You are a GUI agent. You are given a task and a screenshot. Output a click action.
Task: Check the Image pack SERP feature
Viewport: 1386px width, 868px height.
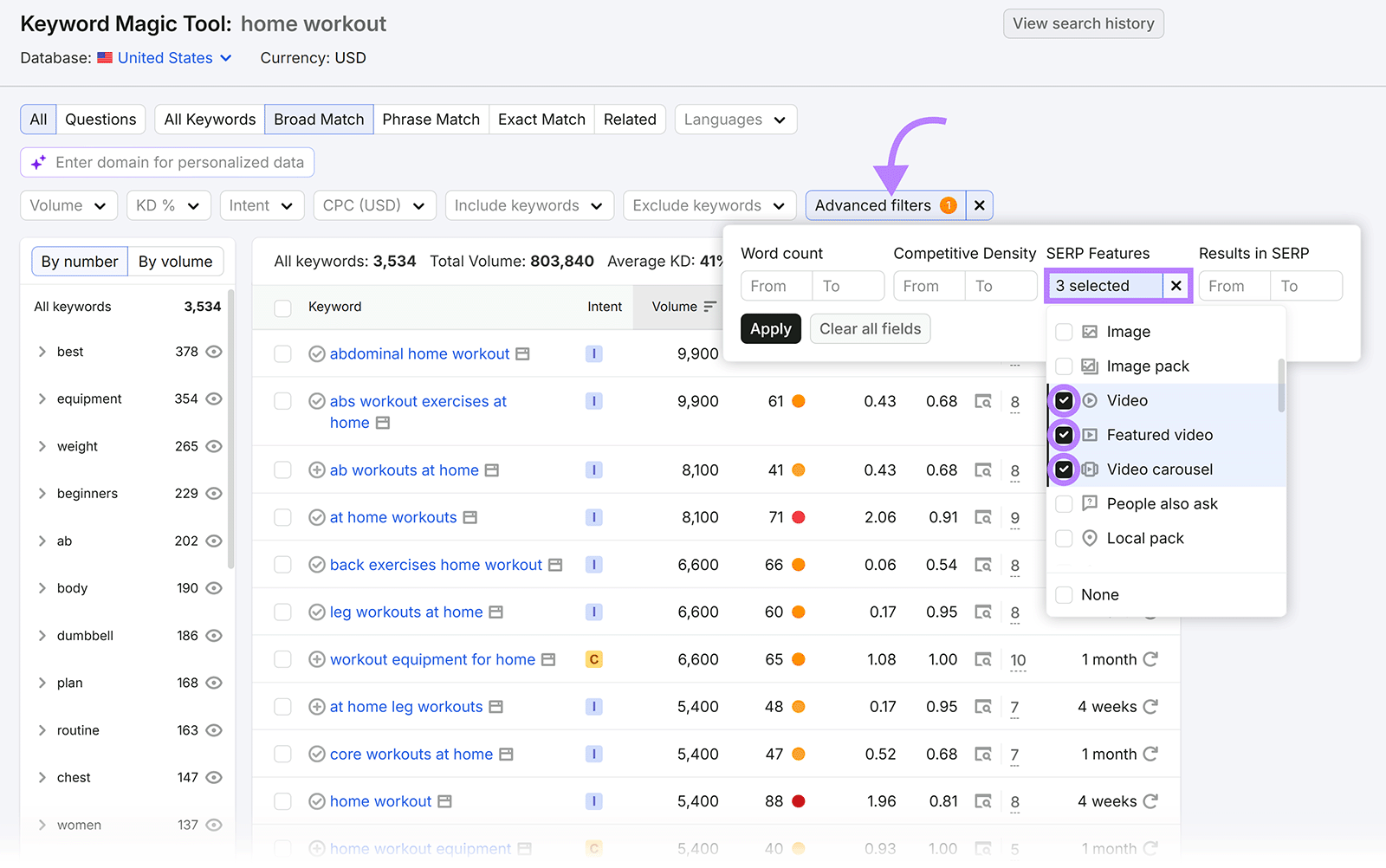point(1064,366)
